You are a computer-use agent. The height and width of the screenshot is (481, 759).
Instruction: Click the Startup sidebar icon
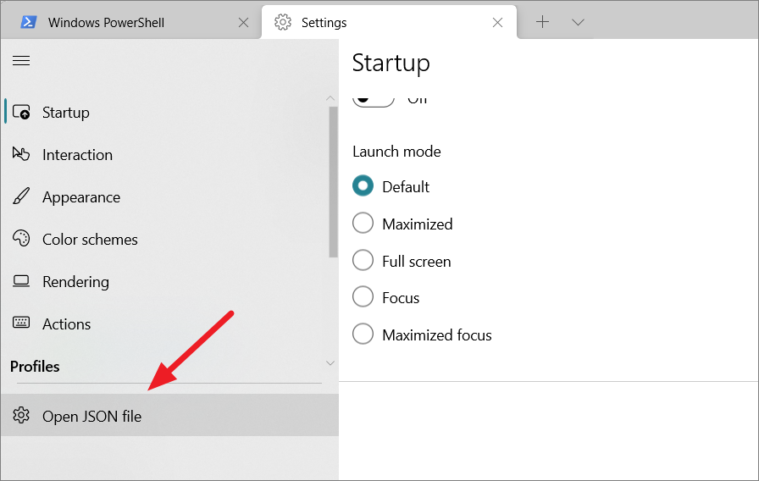(21, 112)
